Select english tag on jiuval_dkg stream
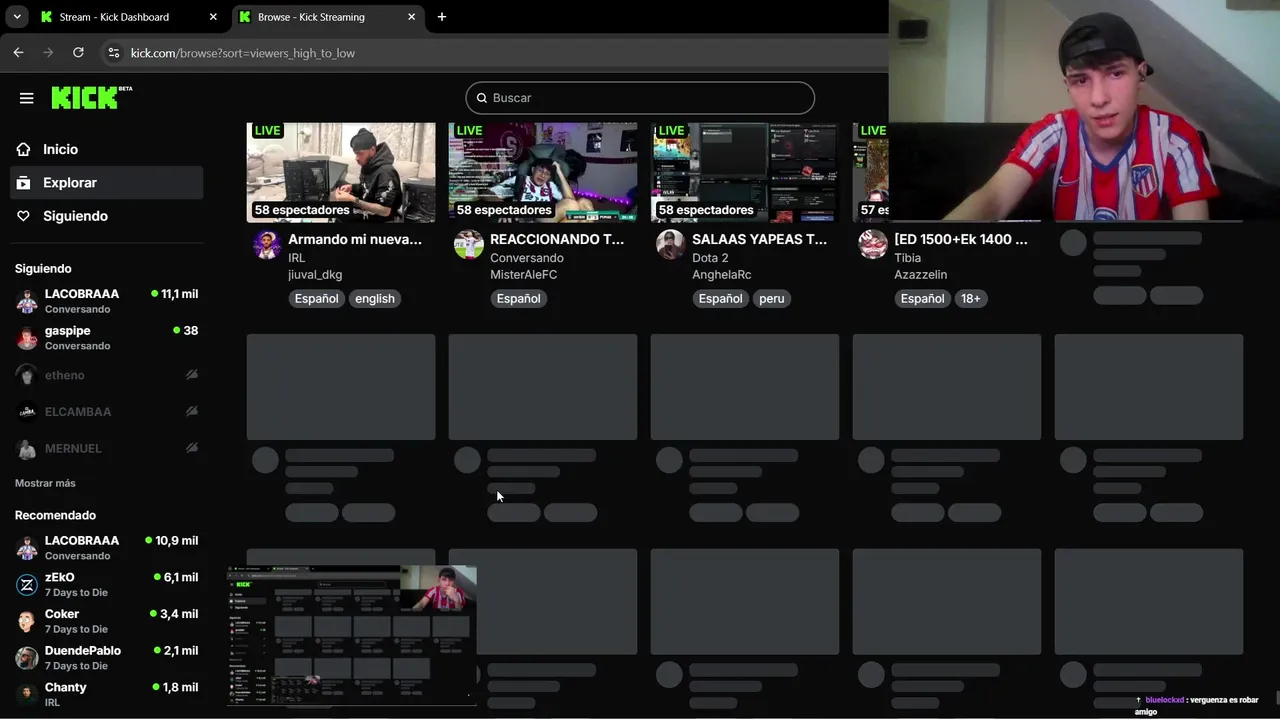The height and width of the screenshot is (720, 1280). pyautogui.click(x=375, y=298)
